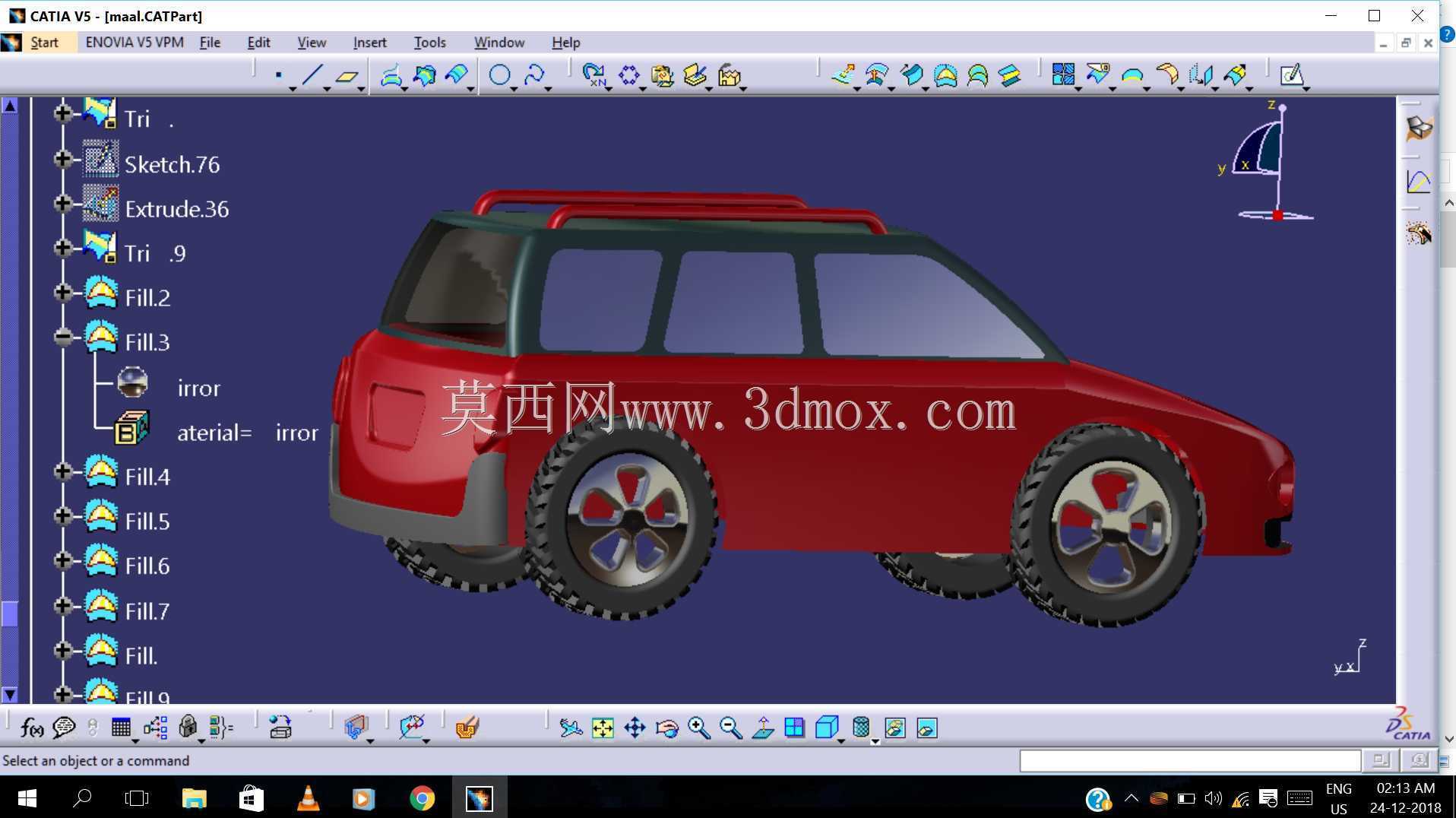Expand the Fill.2 tree node
This screenshot has height=818, width=1456.
63,293
